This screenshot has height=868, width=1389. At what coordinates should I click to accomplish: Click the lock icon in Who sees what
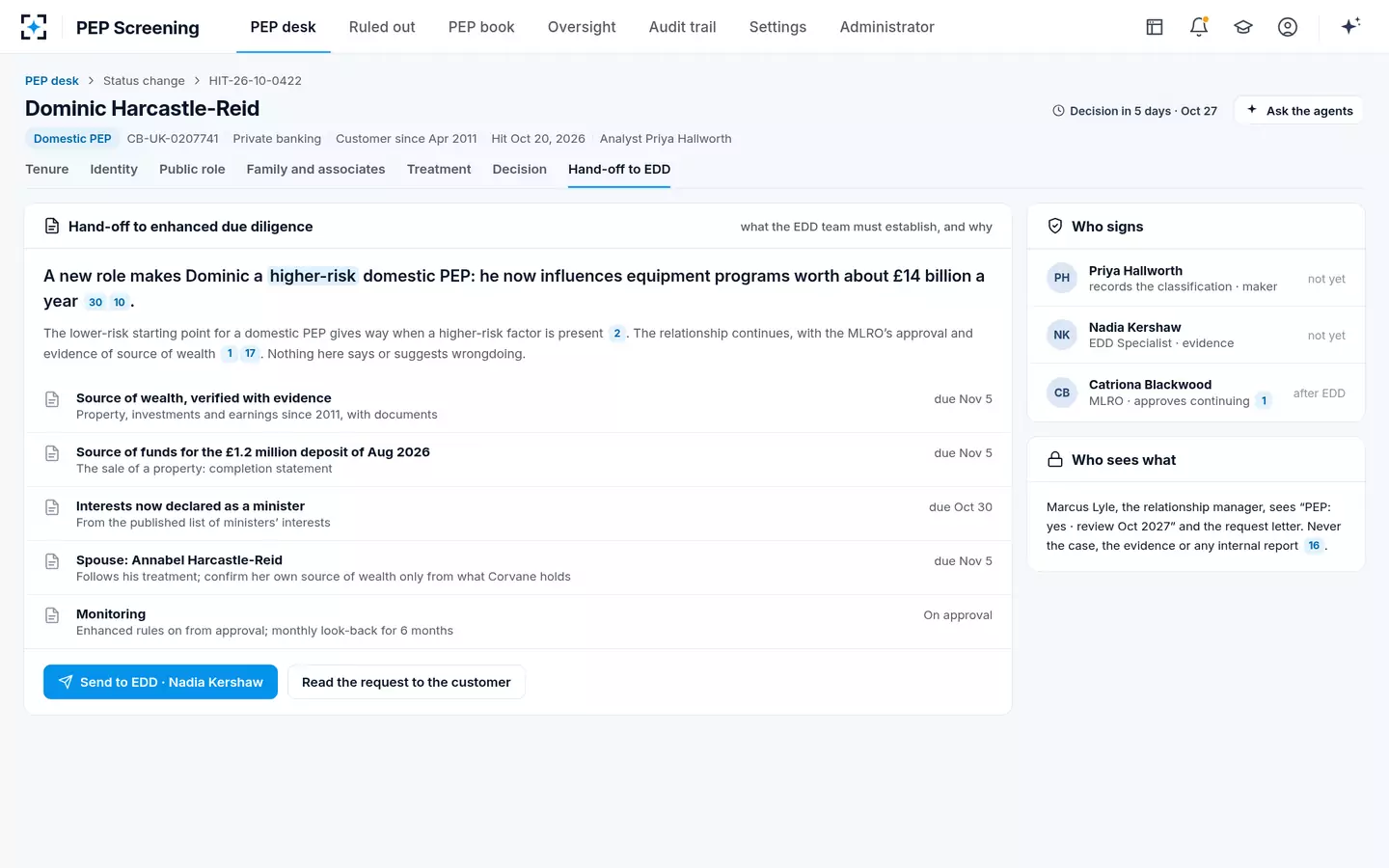tap(1055, 460)
